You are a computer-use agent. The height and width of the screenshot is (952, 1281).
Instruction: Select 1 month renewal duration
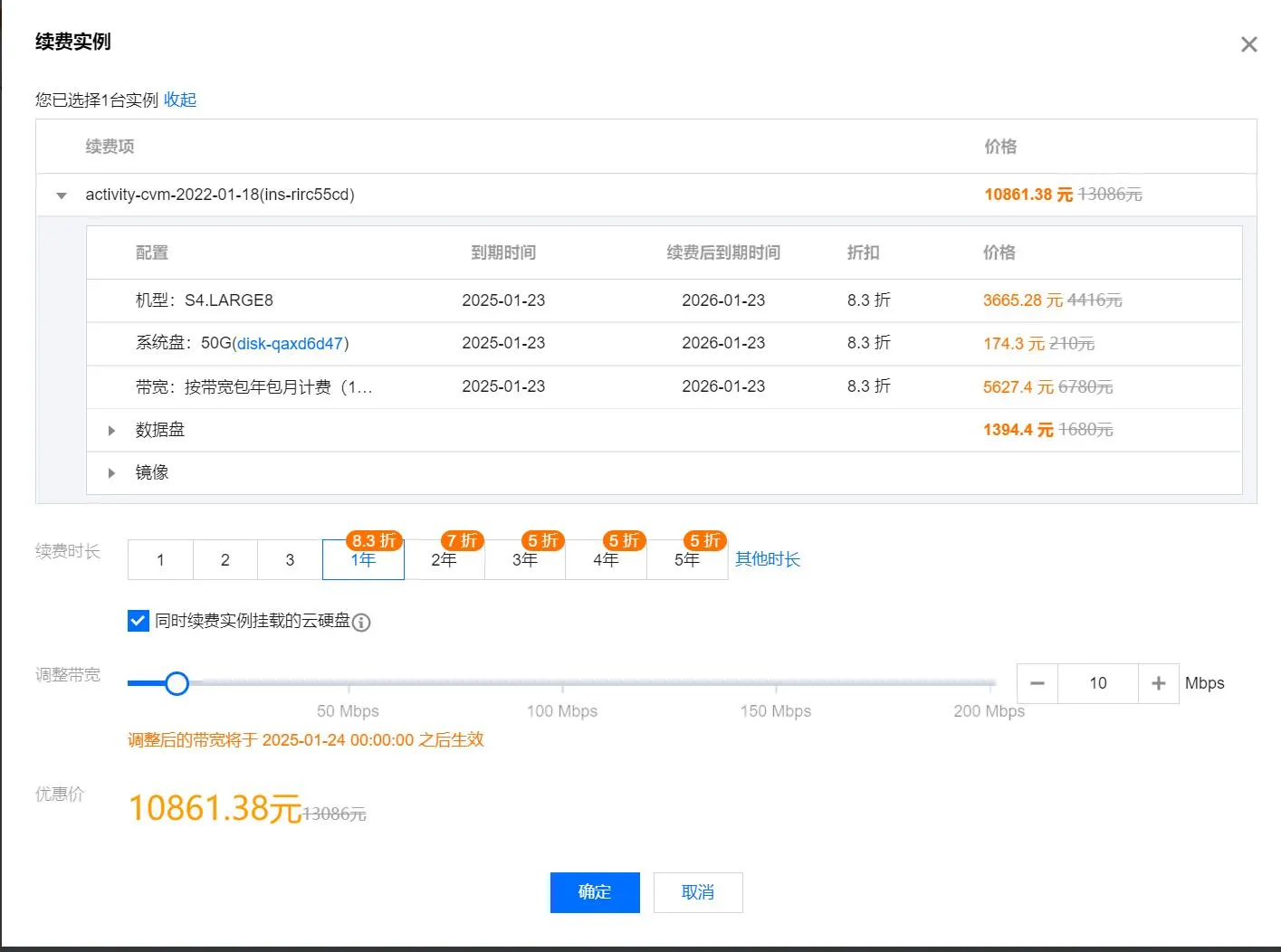pyautogui.click(x=160, y=559)
